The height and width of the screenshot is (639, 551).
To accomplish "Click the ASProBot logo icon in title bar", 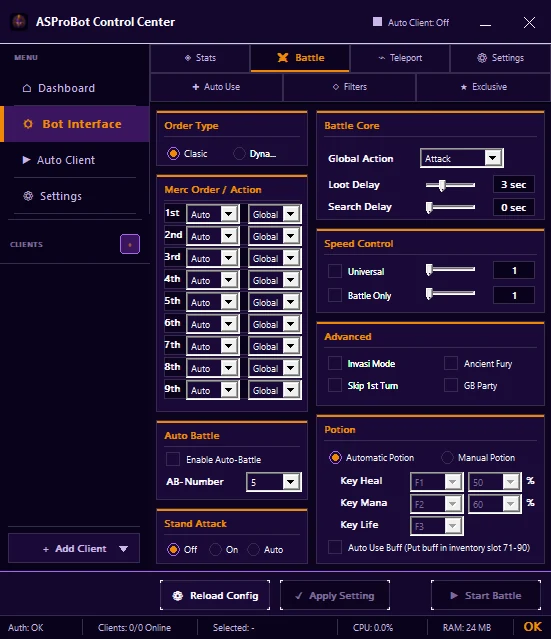I will pyautogui.click(x=19, y=22).
